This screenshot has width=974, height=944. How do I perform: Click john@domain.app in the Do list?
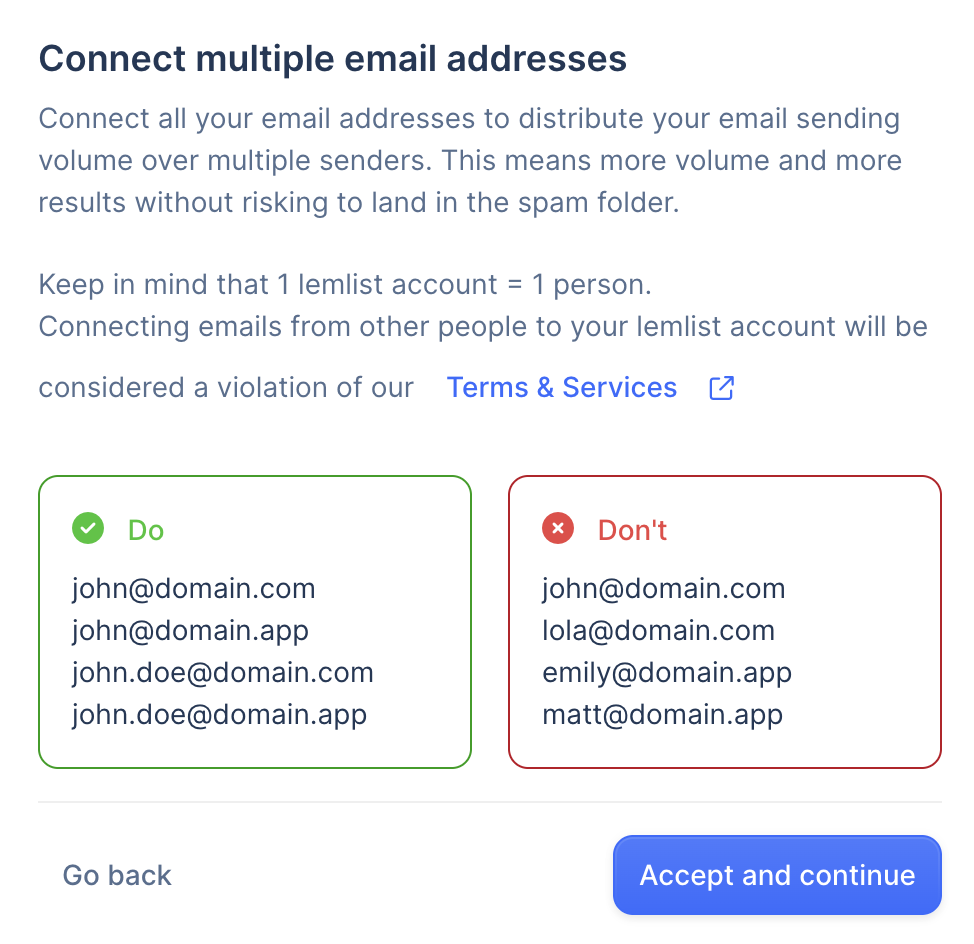pyautogui.click(x=190, y=631)
